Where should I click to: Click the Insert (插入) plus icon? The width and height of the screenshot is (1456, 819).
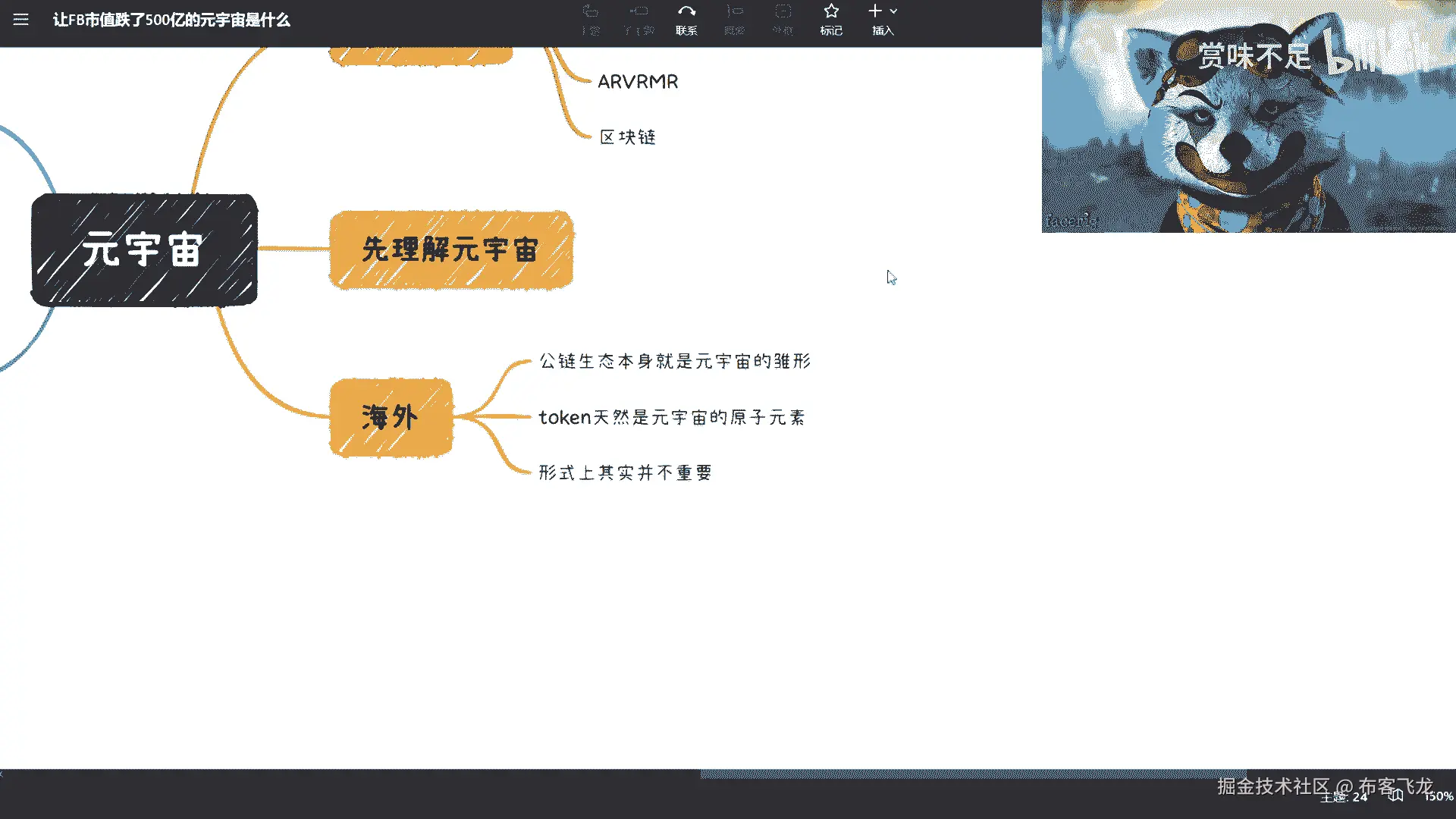tap(875, 12)
